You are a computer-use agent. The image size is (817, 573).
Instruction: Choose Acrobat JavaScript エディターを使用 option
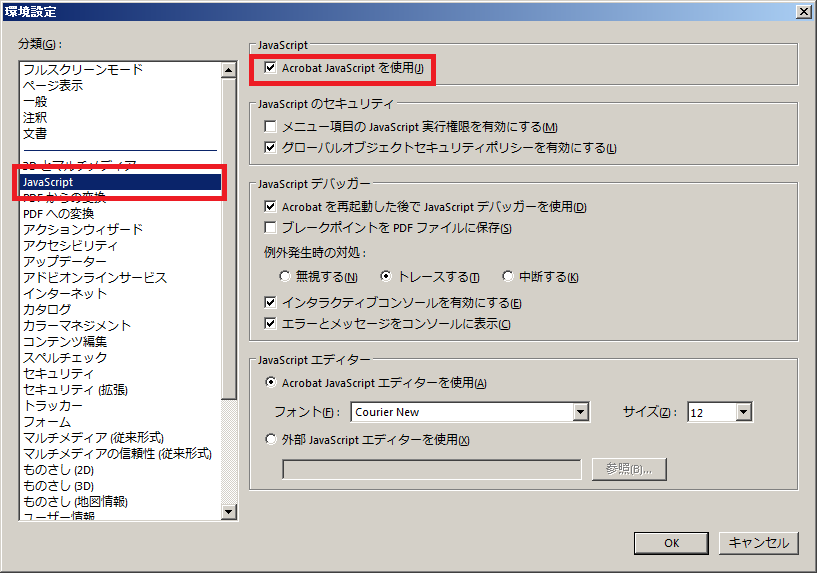[270, 382]
